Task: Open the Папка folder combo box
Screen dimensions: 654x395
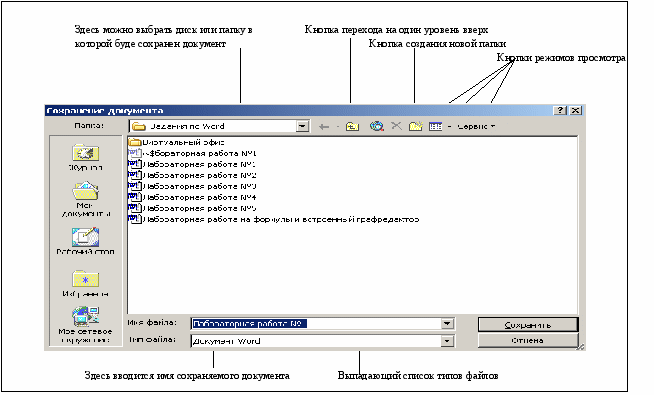Action: (219, 126)
